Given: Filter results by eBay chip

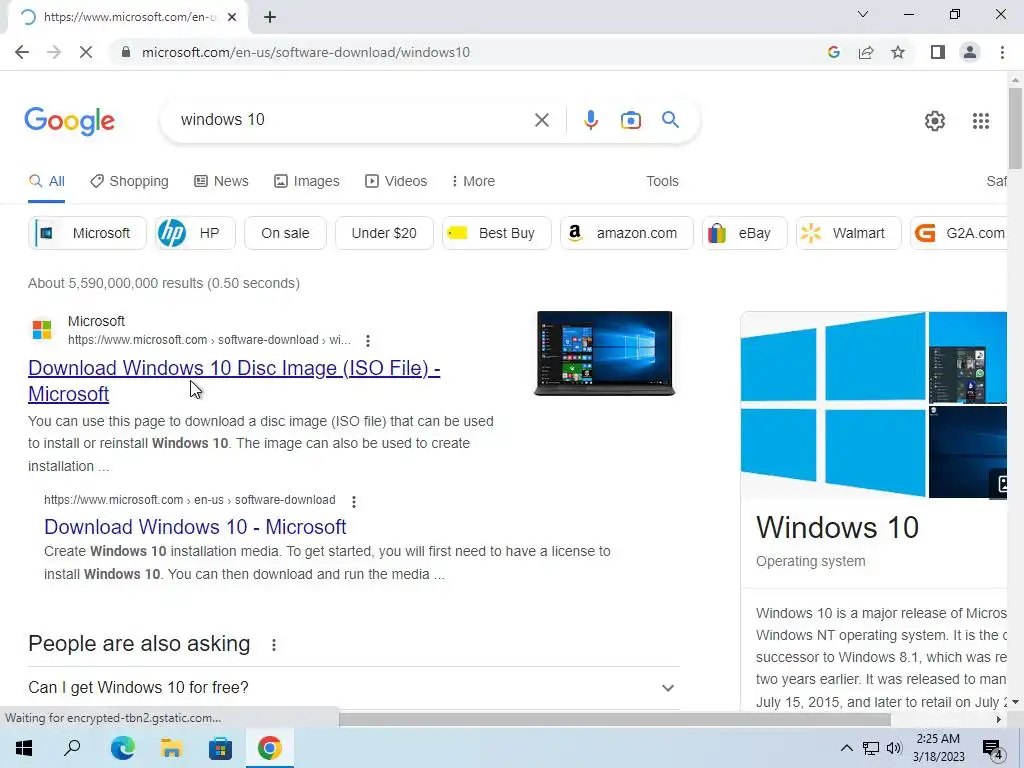Looking at the screenshot, I should 744,233.
